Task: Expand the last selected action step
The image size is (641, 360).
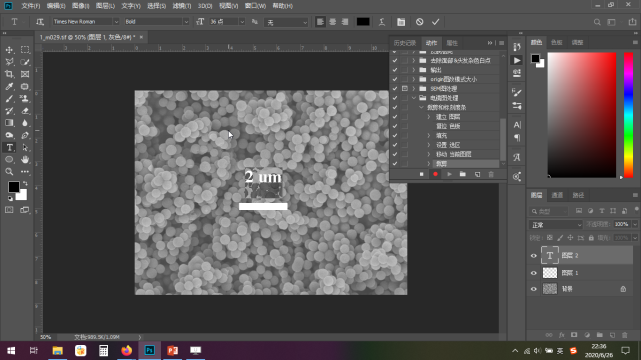Action: coord(429,163)
